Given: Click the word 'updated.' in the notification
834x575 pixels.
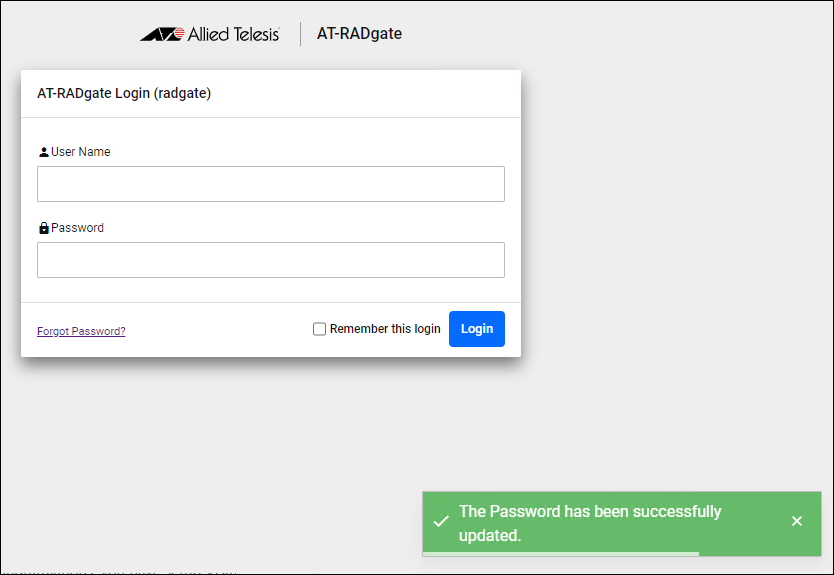Looking at the screenshot, I should coord(490,535).
